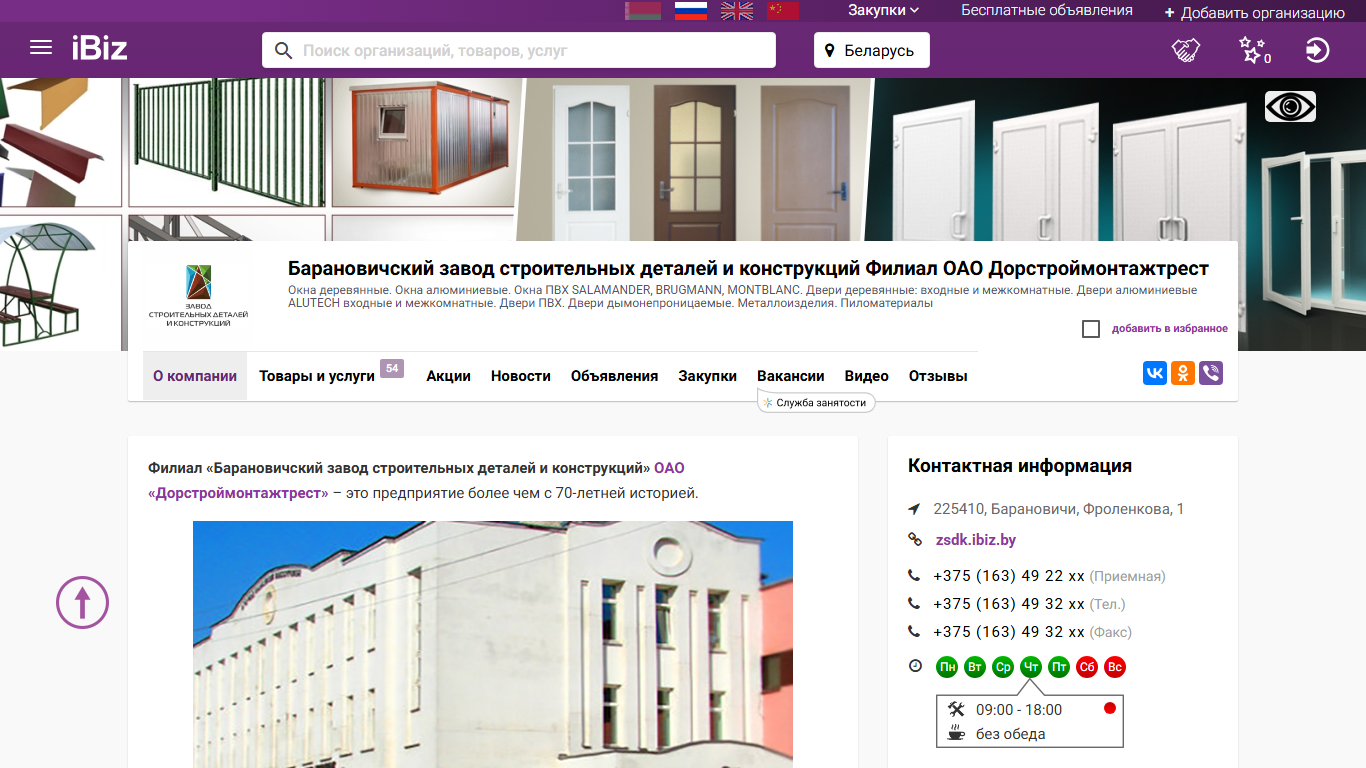Go to the iBiz home logo

pyautogui.click(x=100, y=48)
